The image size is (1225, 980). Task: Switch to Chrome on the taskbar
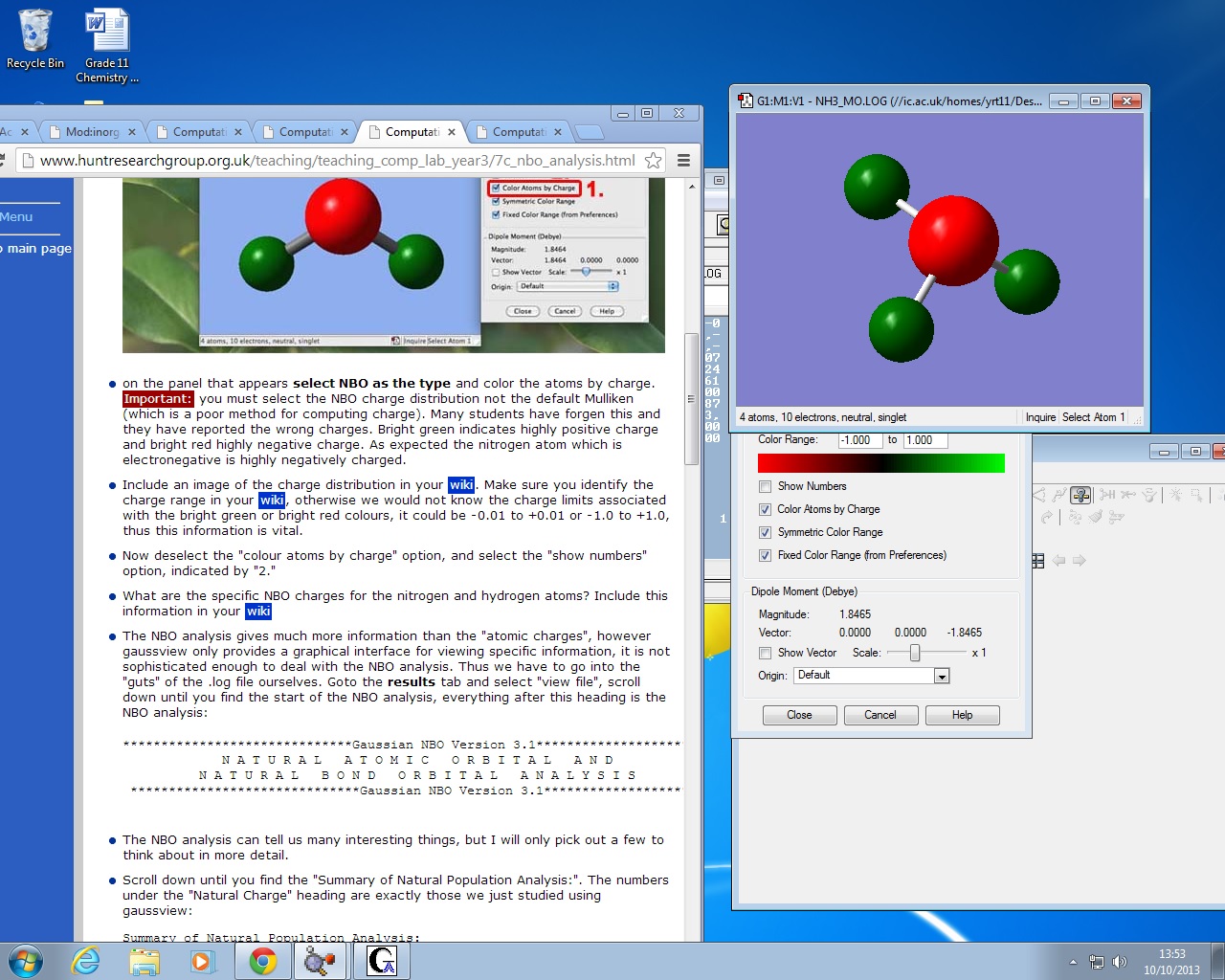[263, 961]
